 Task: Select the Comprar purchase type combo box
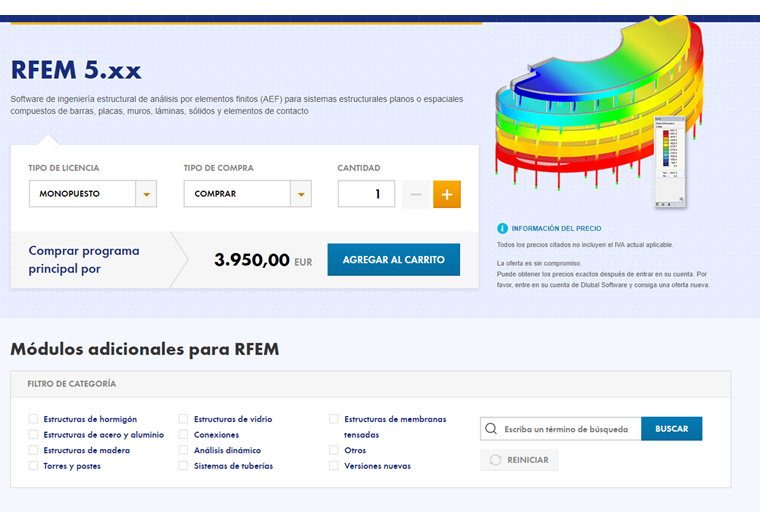pyautogui.click(x=247, y=194)
